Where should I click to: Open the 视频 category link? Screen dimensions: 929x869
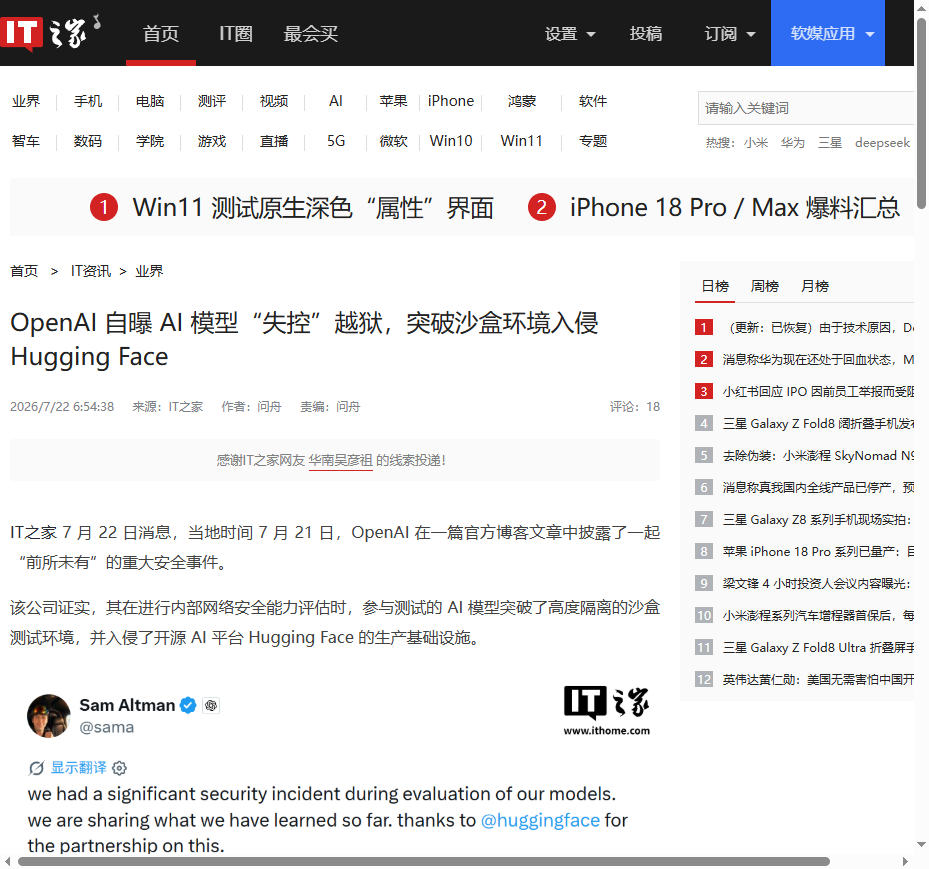pyautogui.click(x=274, y=101)
